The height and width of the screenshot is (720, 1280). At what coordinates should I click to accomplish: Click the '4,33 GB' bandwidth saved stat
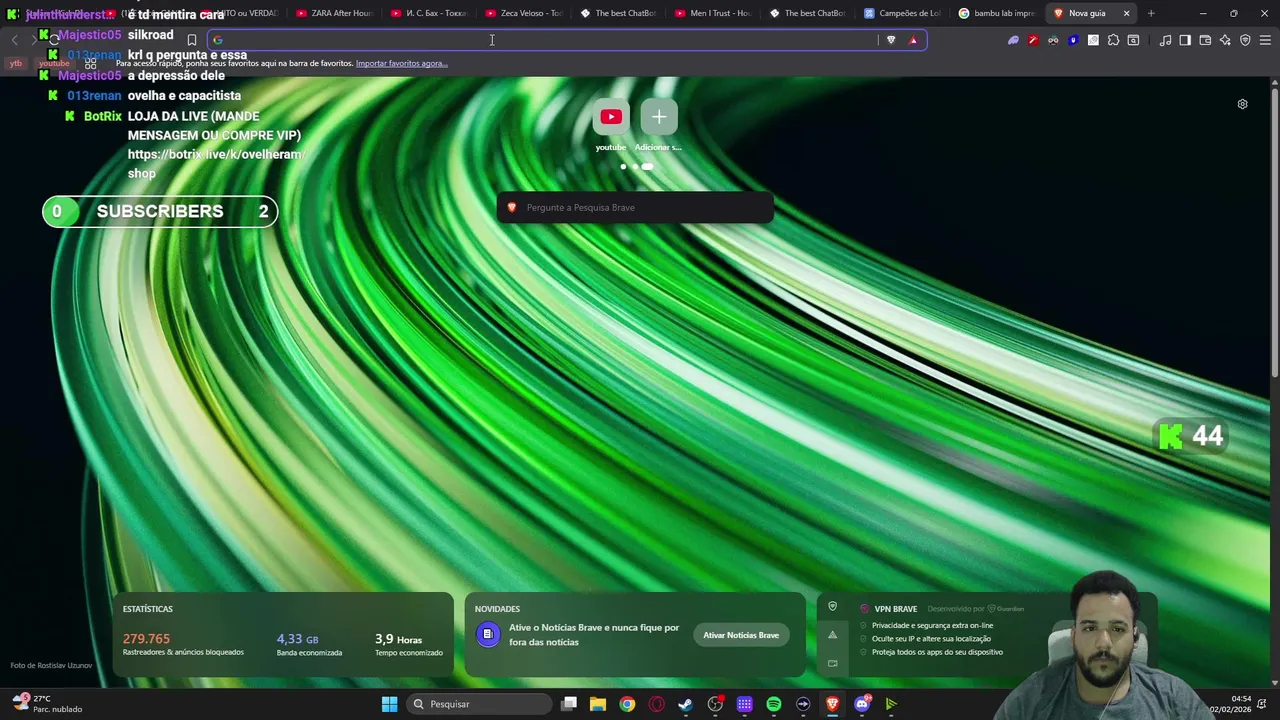[x=297, y=639]
